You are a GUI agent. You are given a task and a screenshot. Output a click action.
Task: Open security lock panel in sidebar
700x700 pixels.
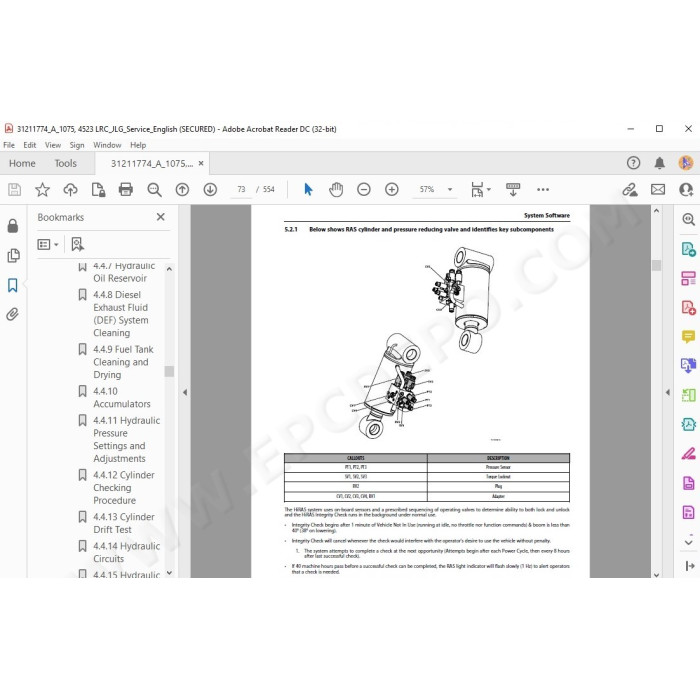coord(13,226)
